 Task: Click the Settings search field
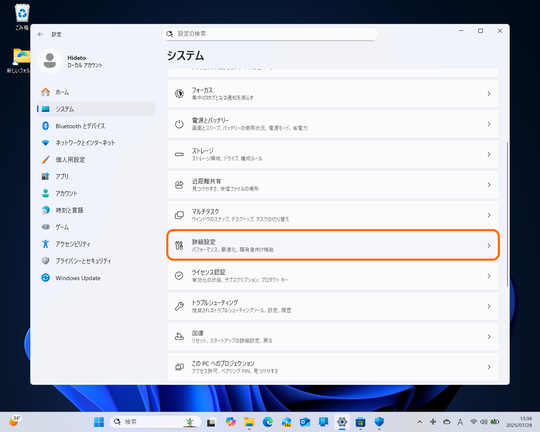(x=270, y=34)
